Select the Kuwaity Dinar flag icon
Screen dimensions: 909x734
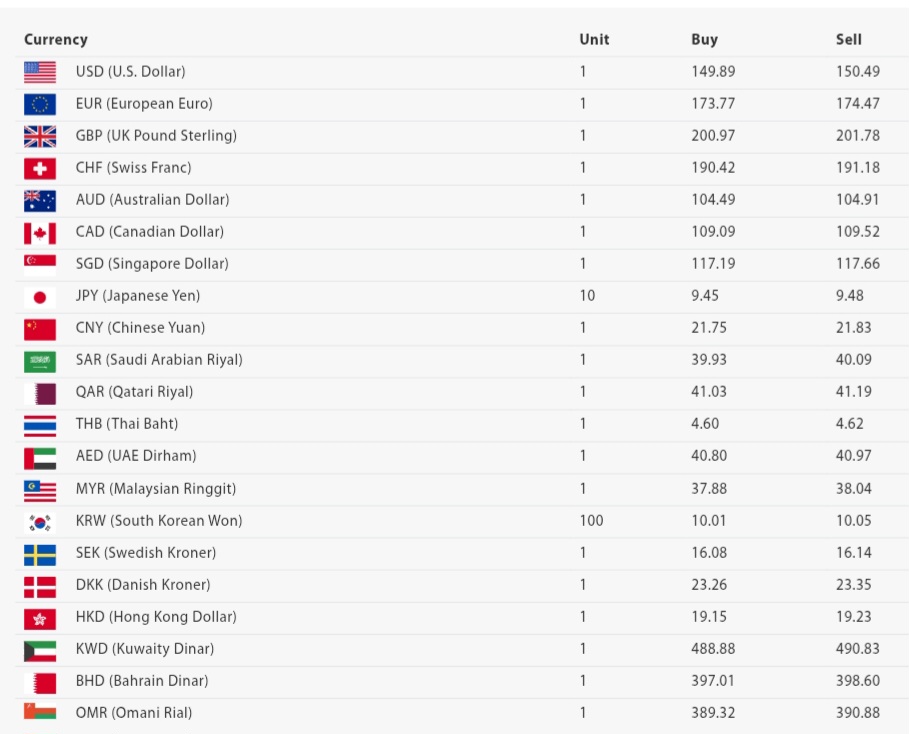(x=40, y=649)
